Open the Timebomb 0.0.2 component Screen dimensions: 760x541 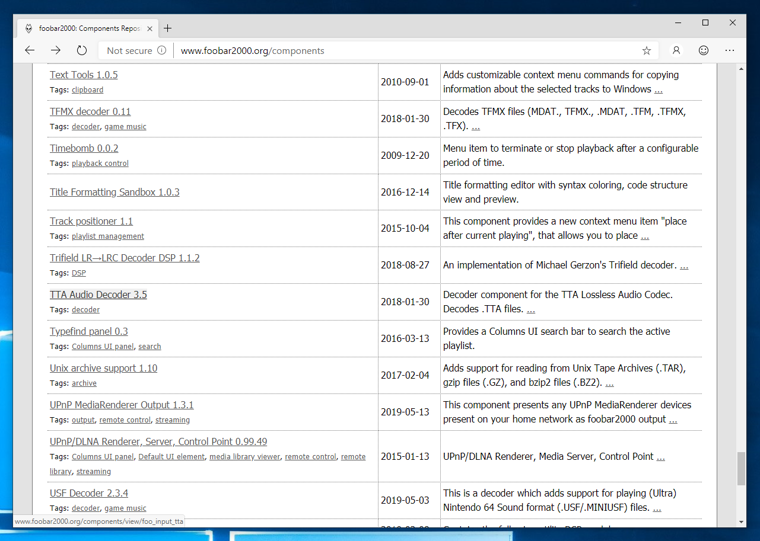pyautogui.click(x=84, y=148)
